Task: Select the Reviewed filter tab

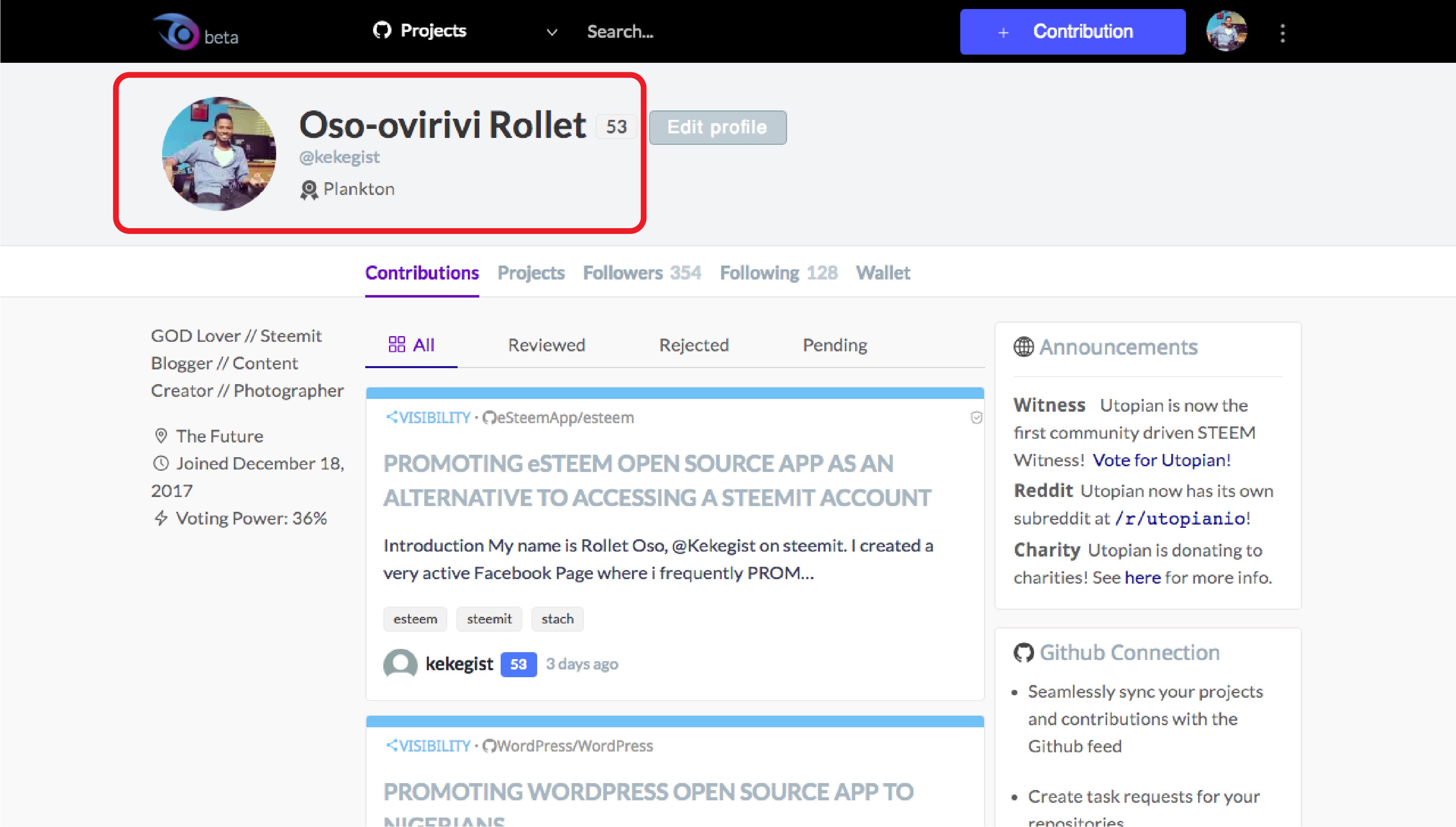Action: point(546,345)
